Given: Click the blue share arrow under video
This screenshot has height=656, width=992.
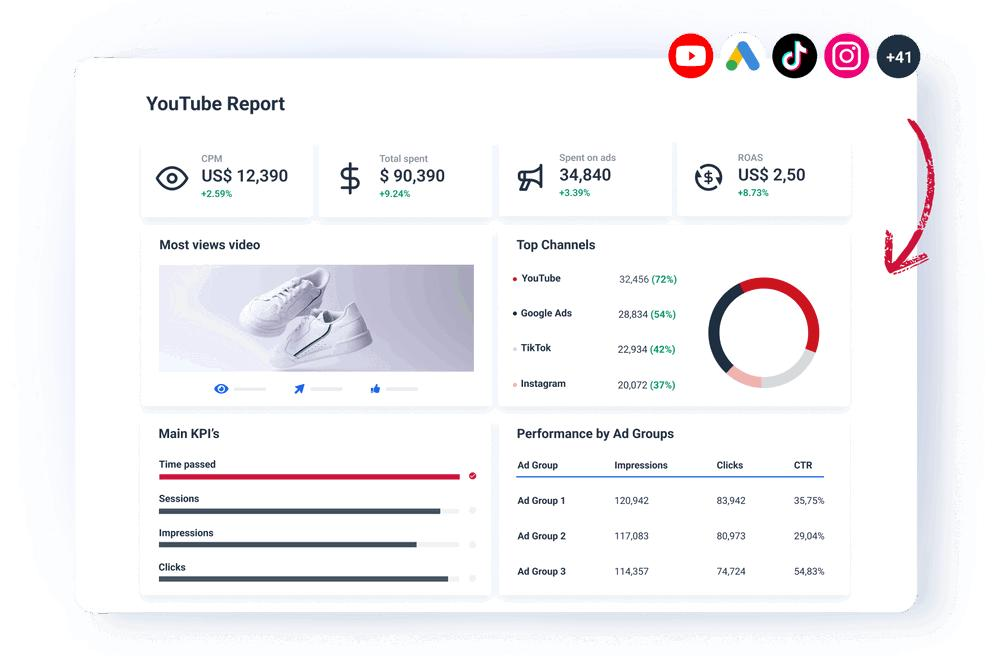Looking at the screenshot, I should coord(299,388).
